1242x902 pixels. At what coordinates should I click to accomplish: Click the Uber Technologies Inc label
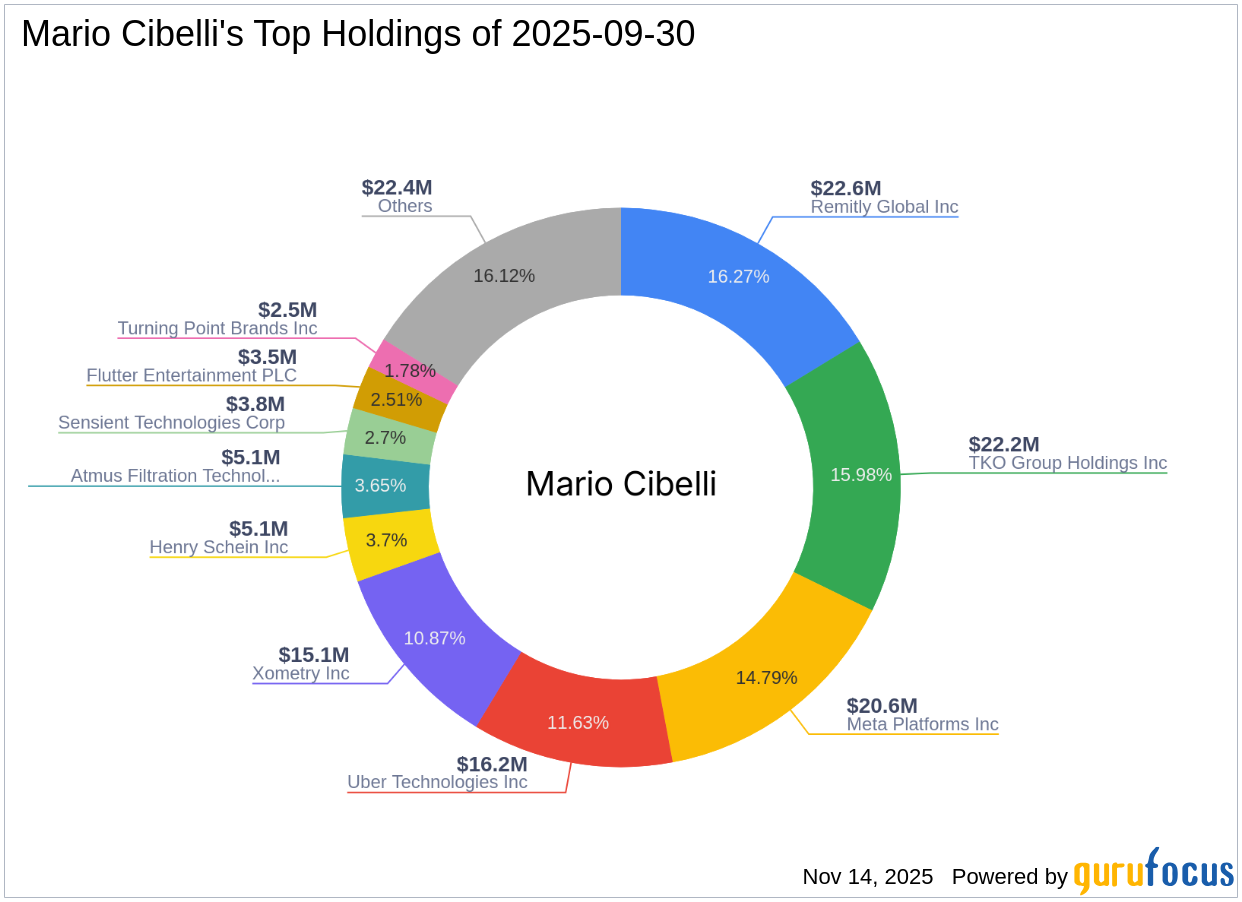point(437,782)
